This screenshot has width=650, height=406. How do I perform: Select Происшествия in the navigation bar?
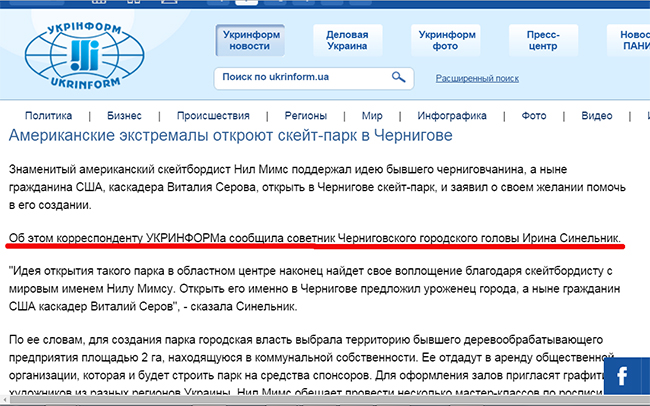[213, 115]
